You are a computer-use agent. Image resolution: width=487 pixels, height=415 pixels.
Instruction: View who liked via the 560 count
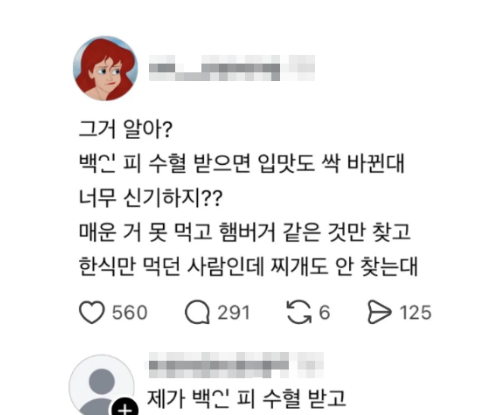[130, 313]
